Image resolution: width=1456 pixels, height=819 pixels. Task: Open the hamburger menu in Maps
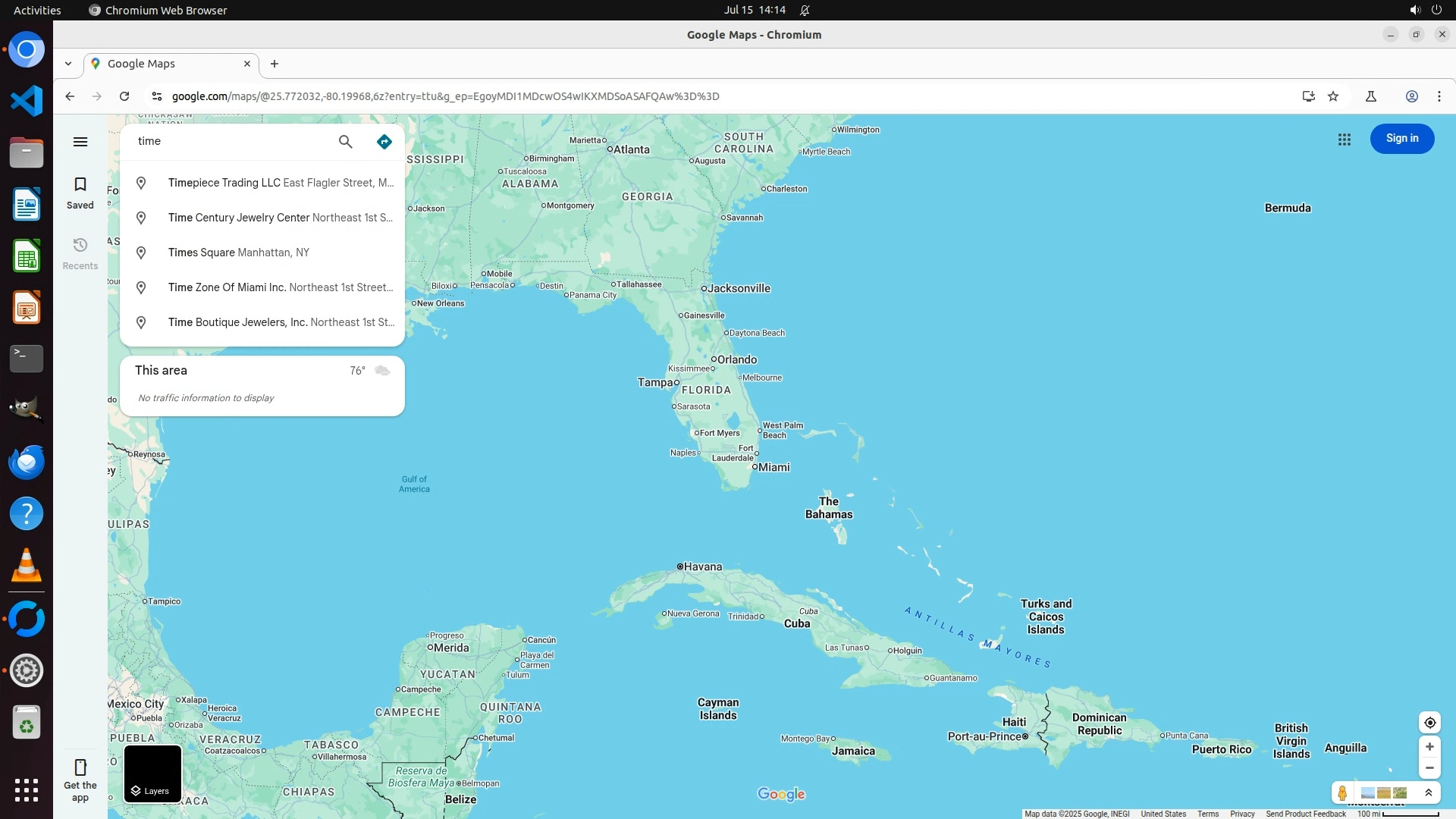(x=80, y=142)
